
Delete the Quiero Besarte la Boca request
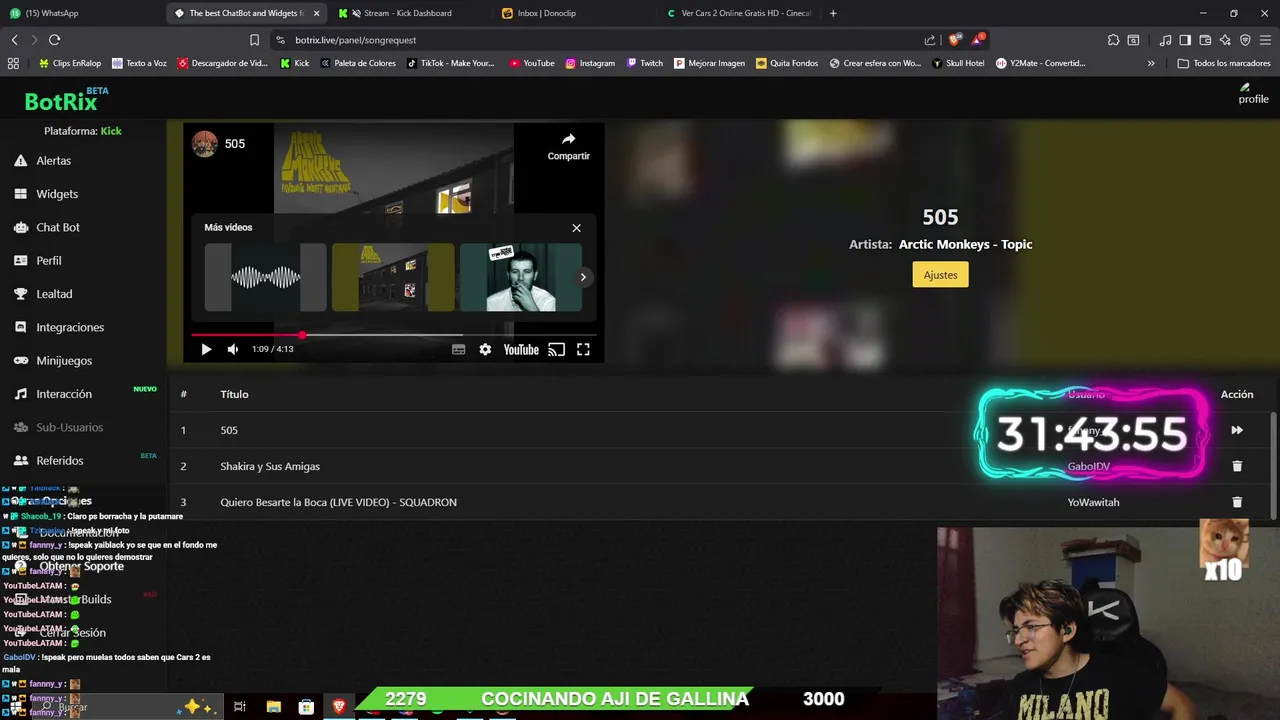[x=1237, y=502]
